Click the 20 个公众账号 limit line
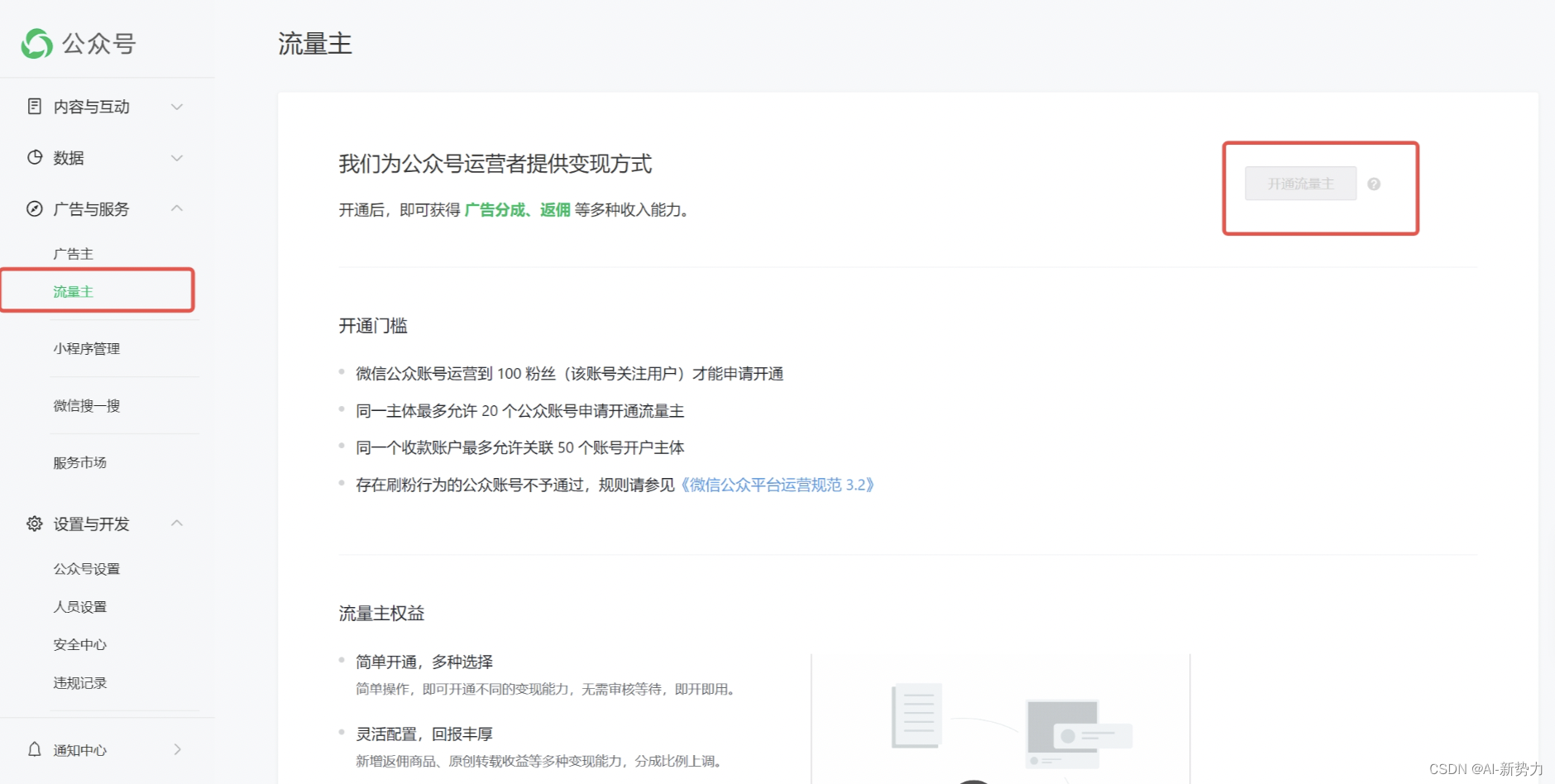This screenshot has width=1555, height=784. pyautogui.click(x=520, y=411)
